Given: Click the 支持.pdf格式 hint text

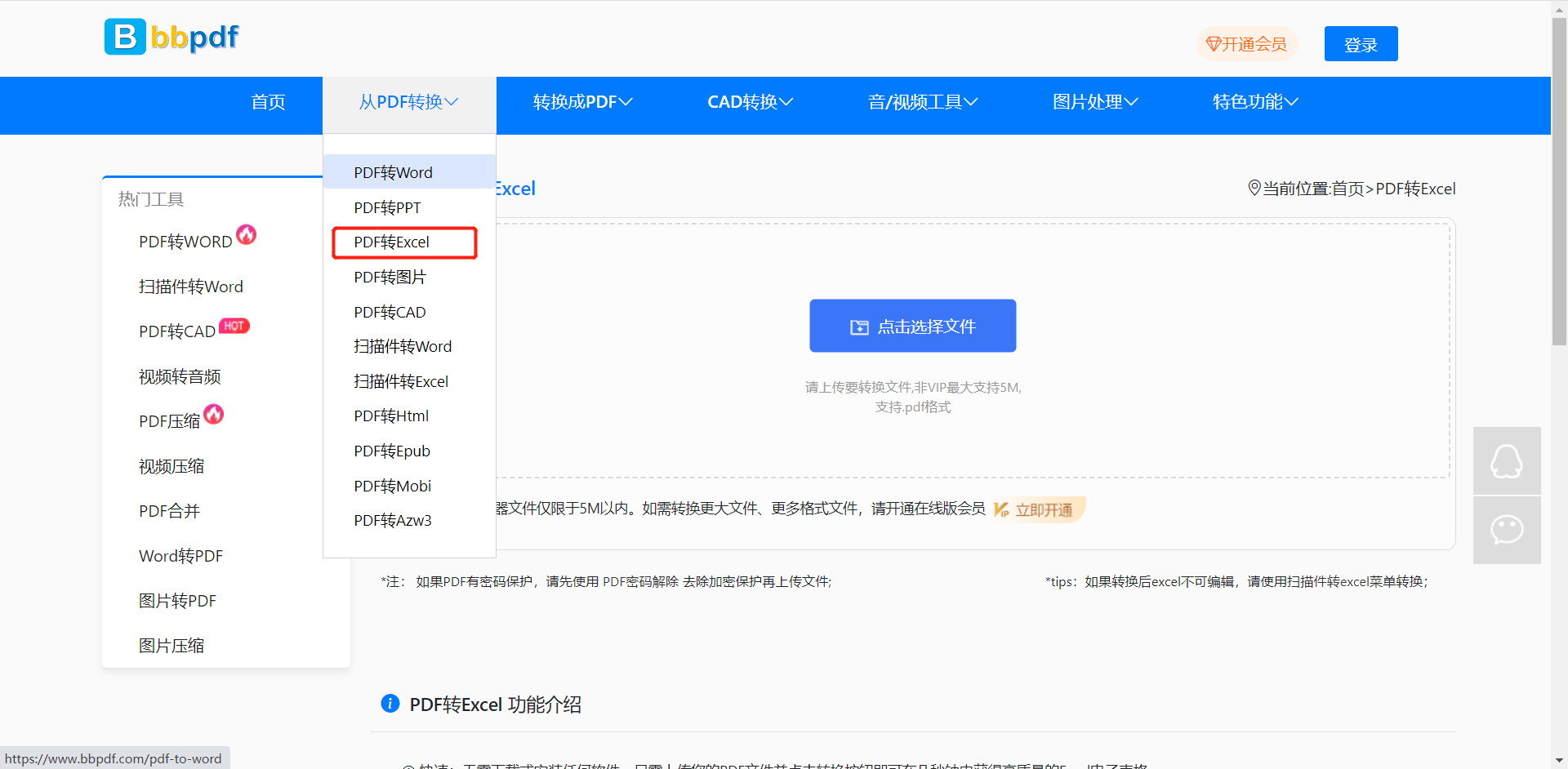Looking at the screenshot, I should point(913,407).
